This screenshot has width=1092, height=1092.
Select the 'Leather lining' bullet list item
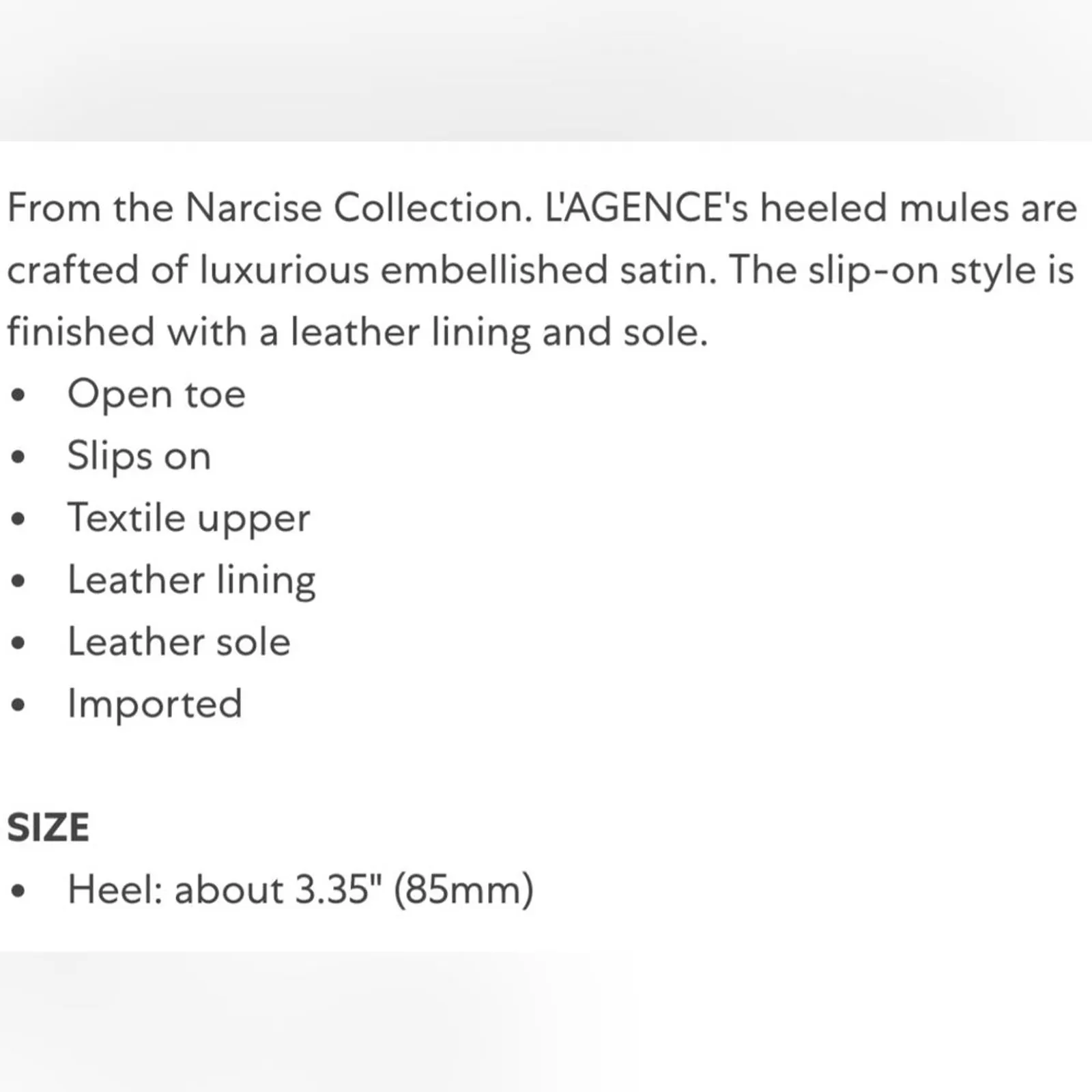coord(191,580)
